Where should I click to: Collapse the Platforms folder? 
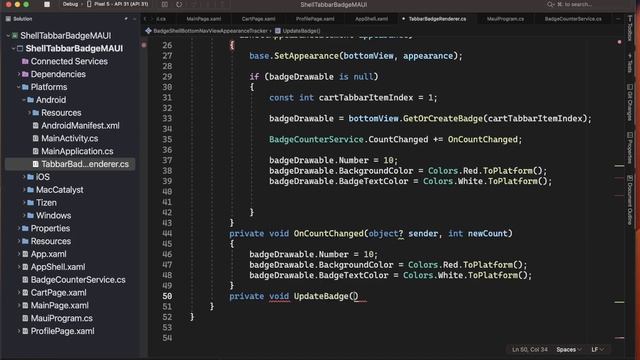(x=19, y=87)
